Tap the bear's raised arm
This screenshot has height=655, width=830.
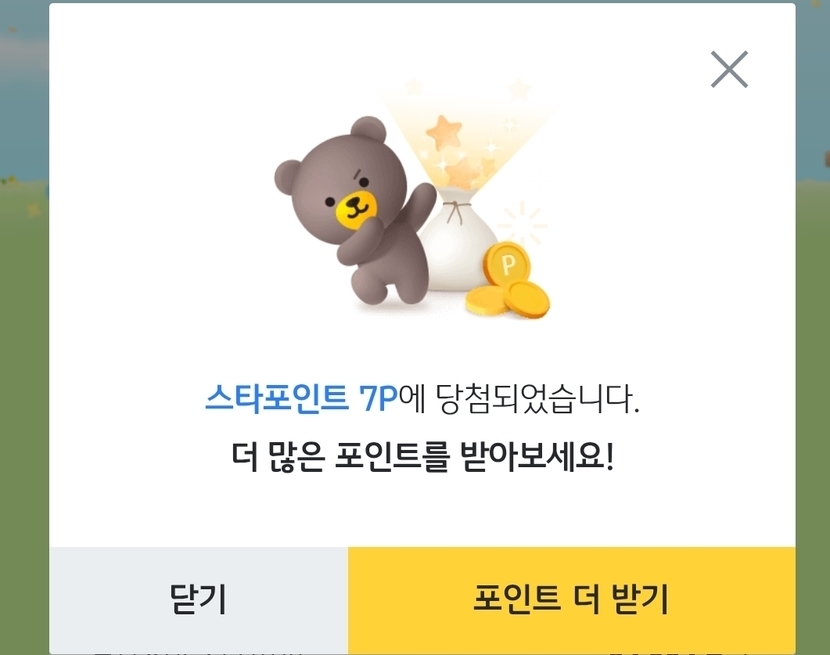tap(417, 206)
